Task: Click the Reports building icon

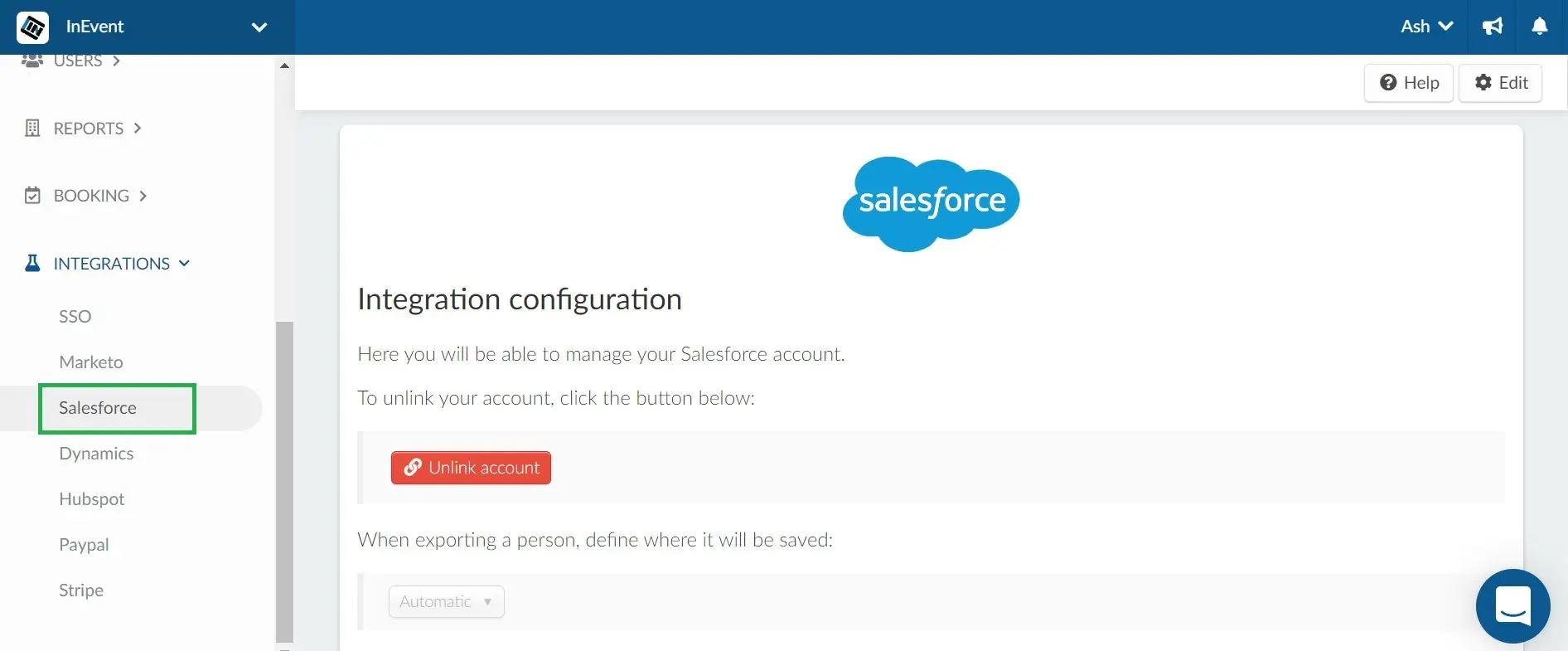Action: tap(32, 129)
